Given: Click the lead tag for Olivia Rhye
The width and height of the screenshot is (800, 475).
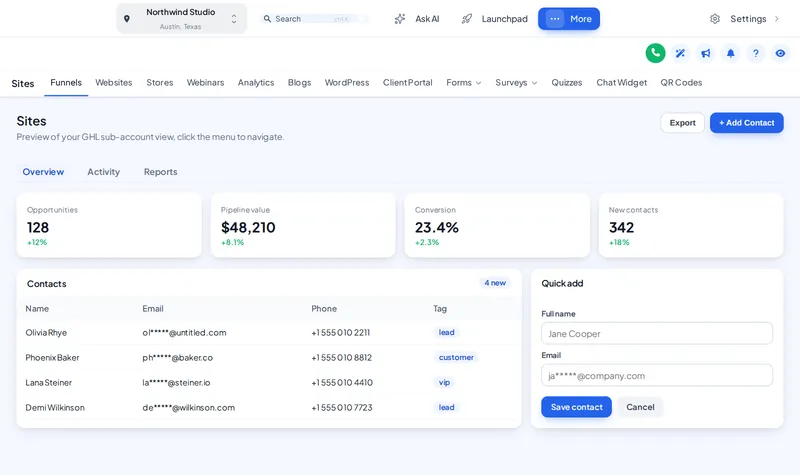Looking at the screenshot, I should pyautogui.click(x=446, y=332).
